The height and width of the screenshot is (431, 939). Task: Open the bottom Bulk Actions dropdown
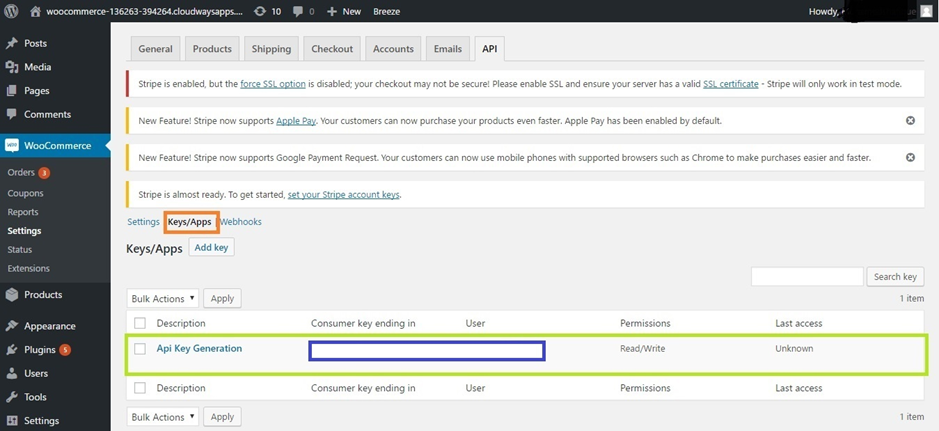[x=163, y=417]
